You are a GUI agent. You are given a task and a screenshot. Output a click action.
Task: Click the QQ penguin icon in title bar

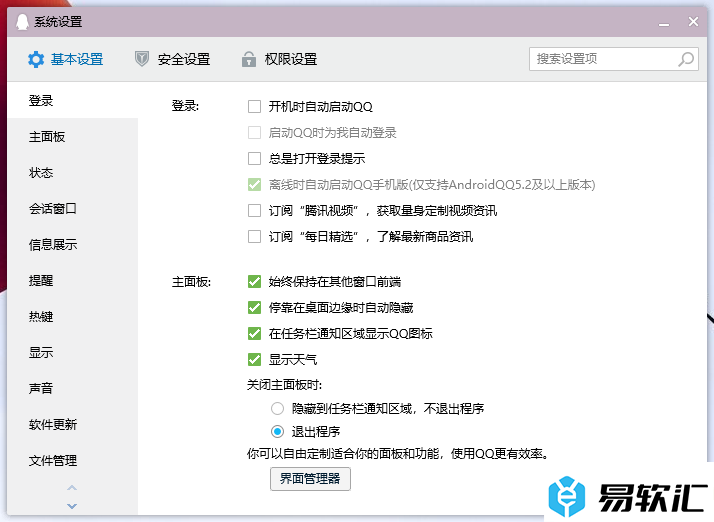tap(22, 21)
